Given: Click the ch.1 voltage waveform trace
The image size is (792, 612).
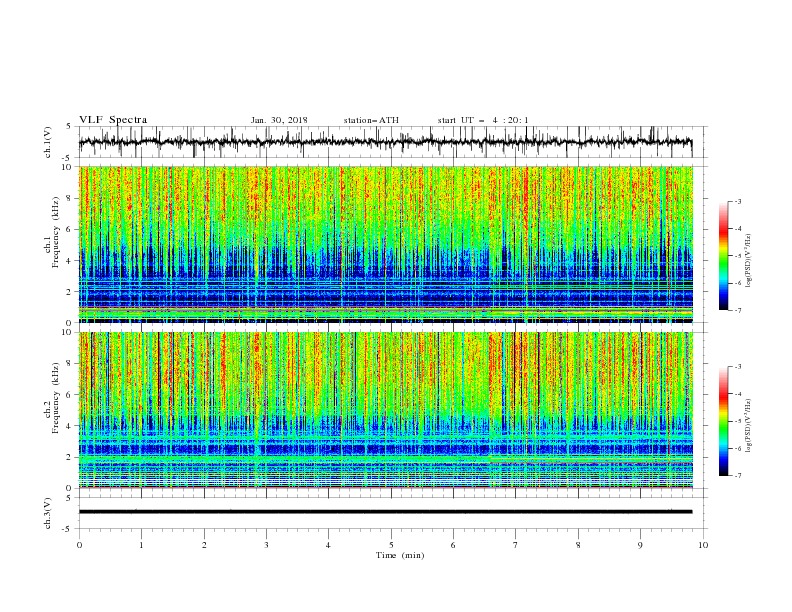Looking at the screenshot, I should click(x=385, y=142).
